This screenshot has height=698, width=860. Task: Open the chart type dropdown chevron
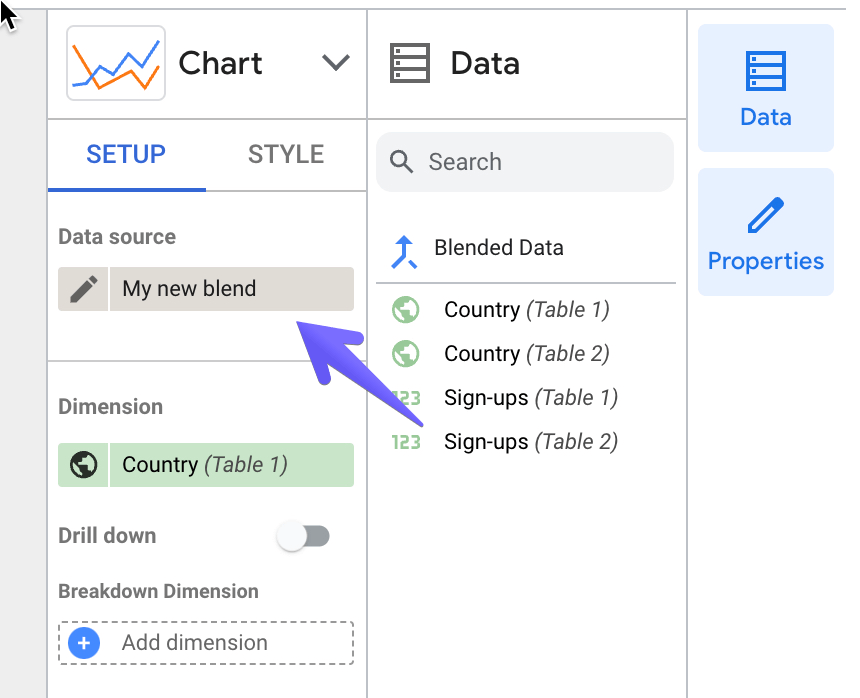tap(336, 62)
